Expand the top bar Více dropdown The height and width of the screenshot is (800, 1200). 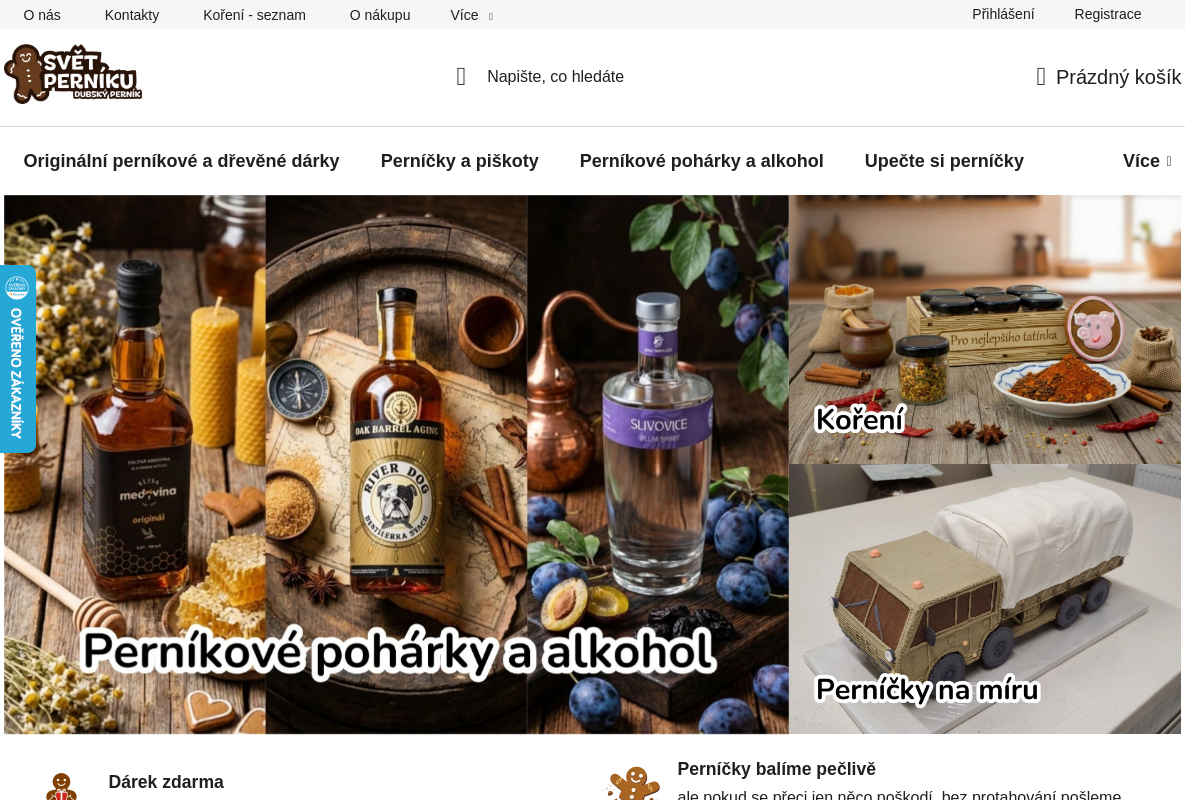[471, 15]
